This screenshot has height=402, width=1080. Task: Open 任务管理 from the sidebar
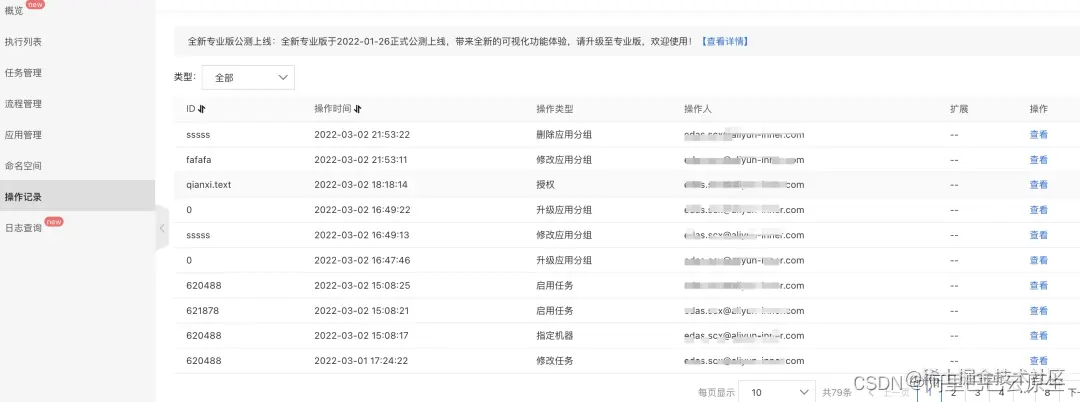click(23, 73)
